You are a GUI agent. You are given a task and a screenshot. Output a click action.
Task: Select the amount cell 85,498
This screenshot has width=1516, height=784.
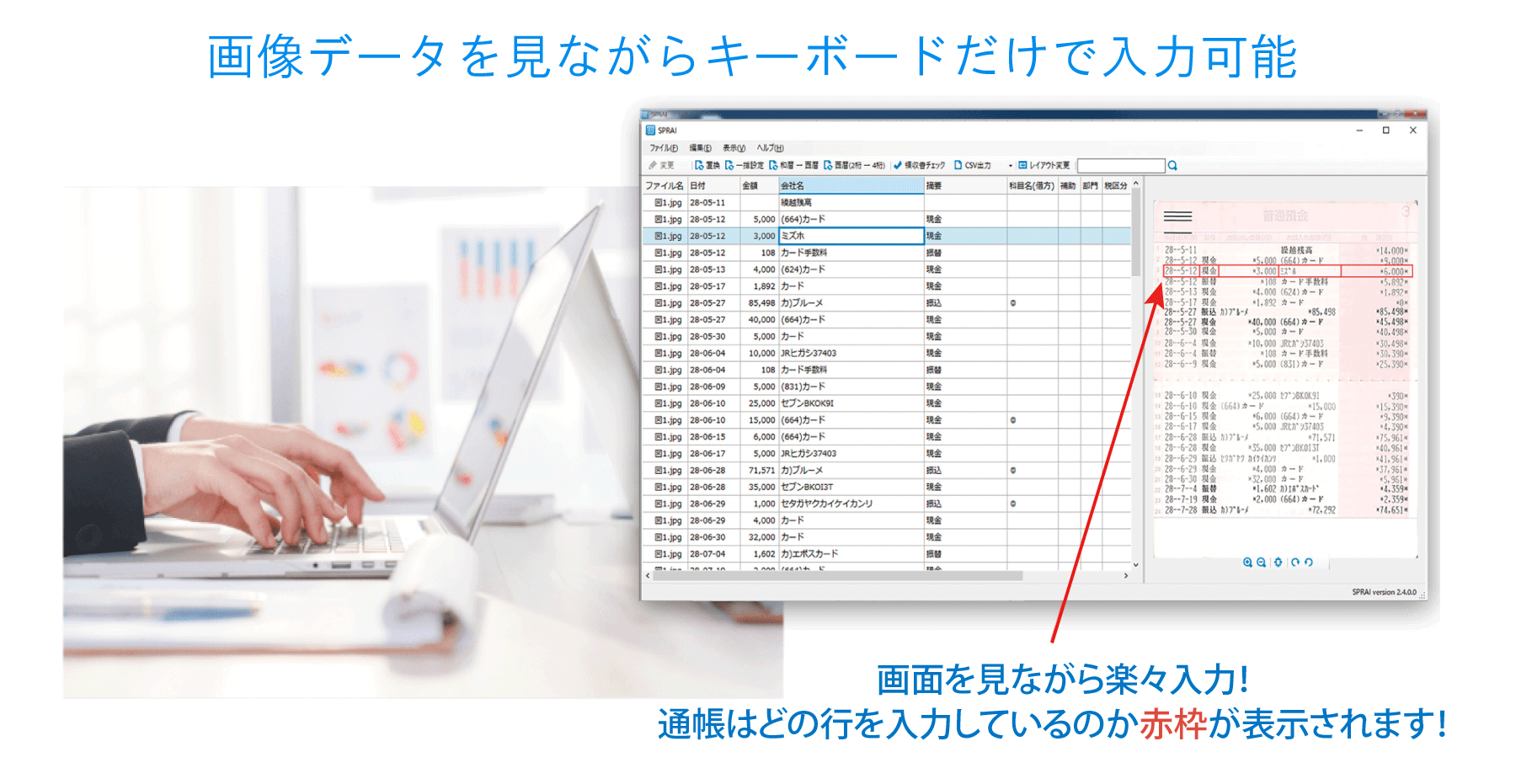(x=759, y=303)
